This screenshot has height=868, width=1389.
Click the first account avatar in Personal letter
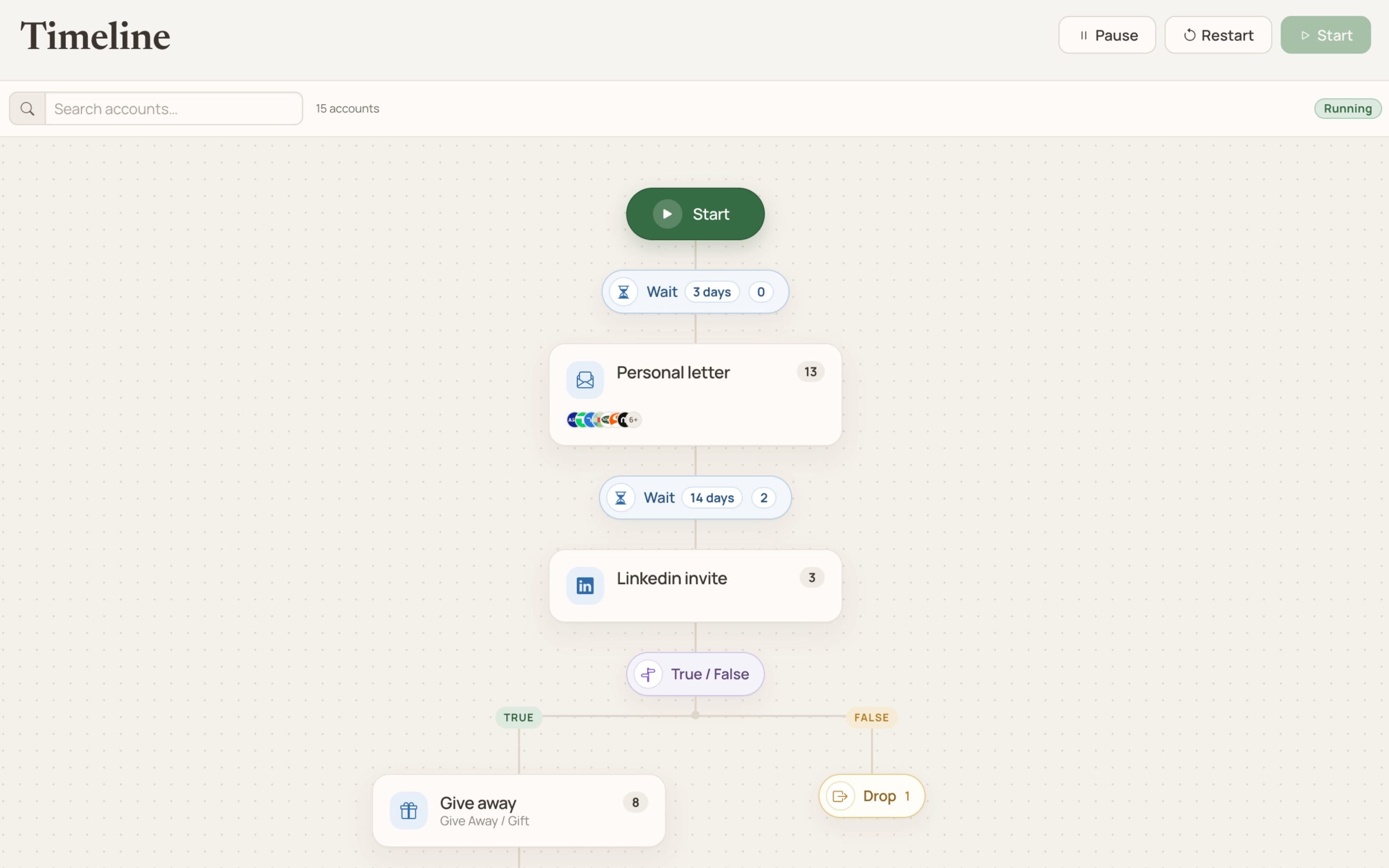pyautogui.click(x=573, y=420)
